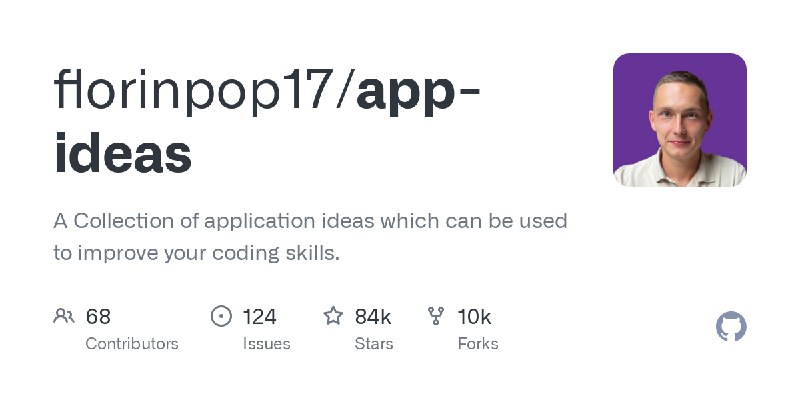Click the star outline icon
800x400 pixels.
pyautogui.click(x=333, y=316)
